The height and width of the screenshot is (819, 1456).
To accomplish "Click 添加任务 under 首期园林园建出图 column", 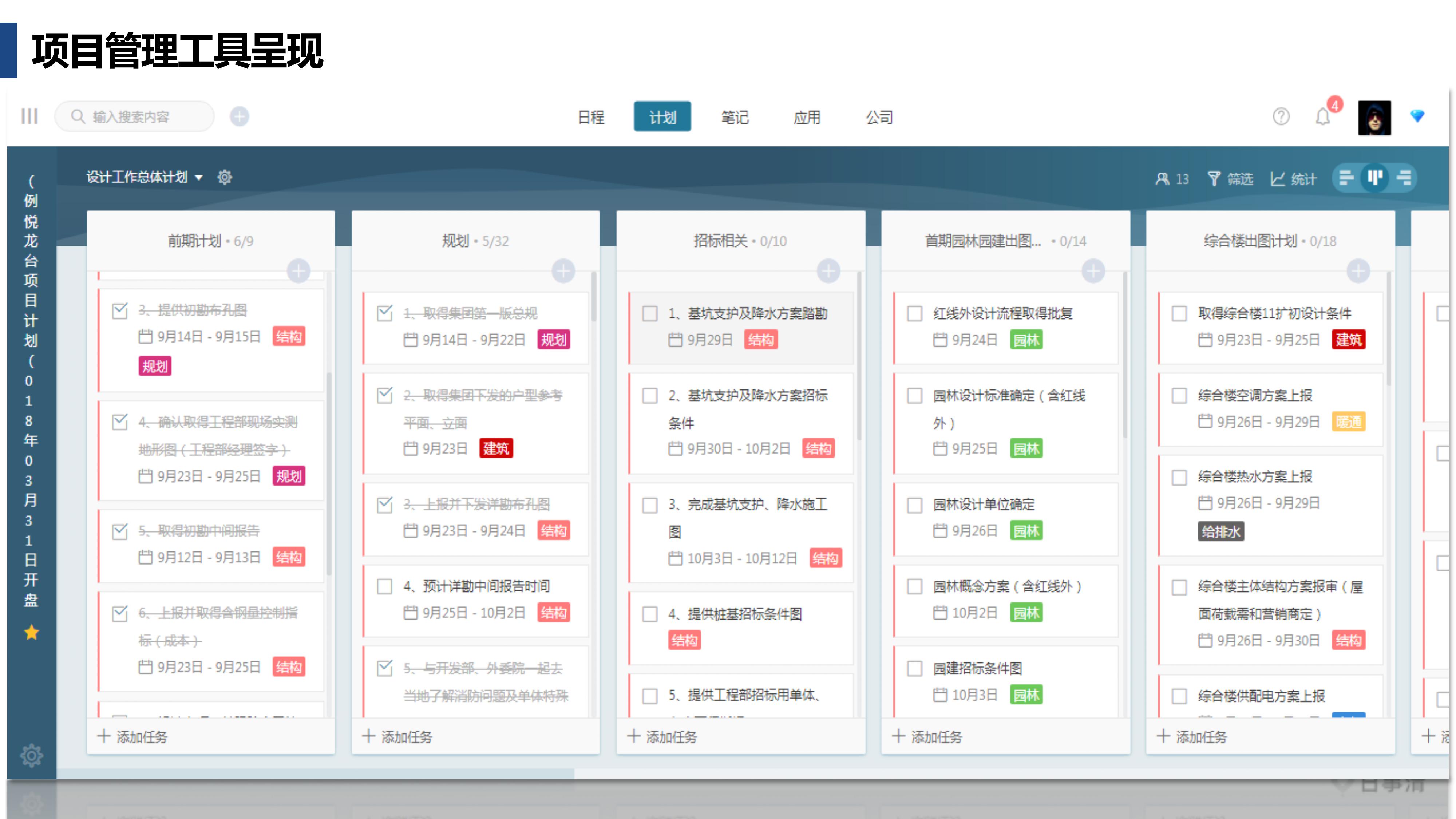I will click(x=927, y=736).
